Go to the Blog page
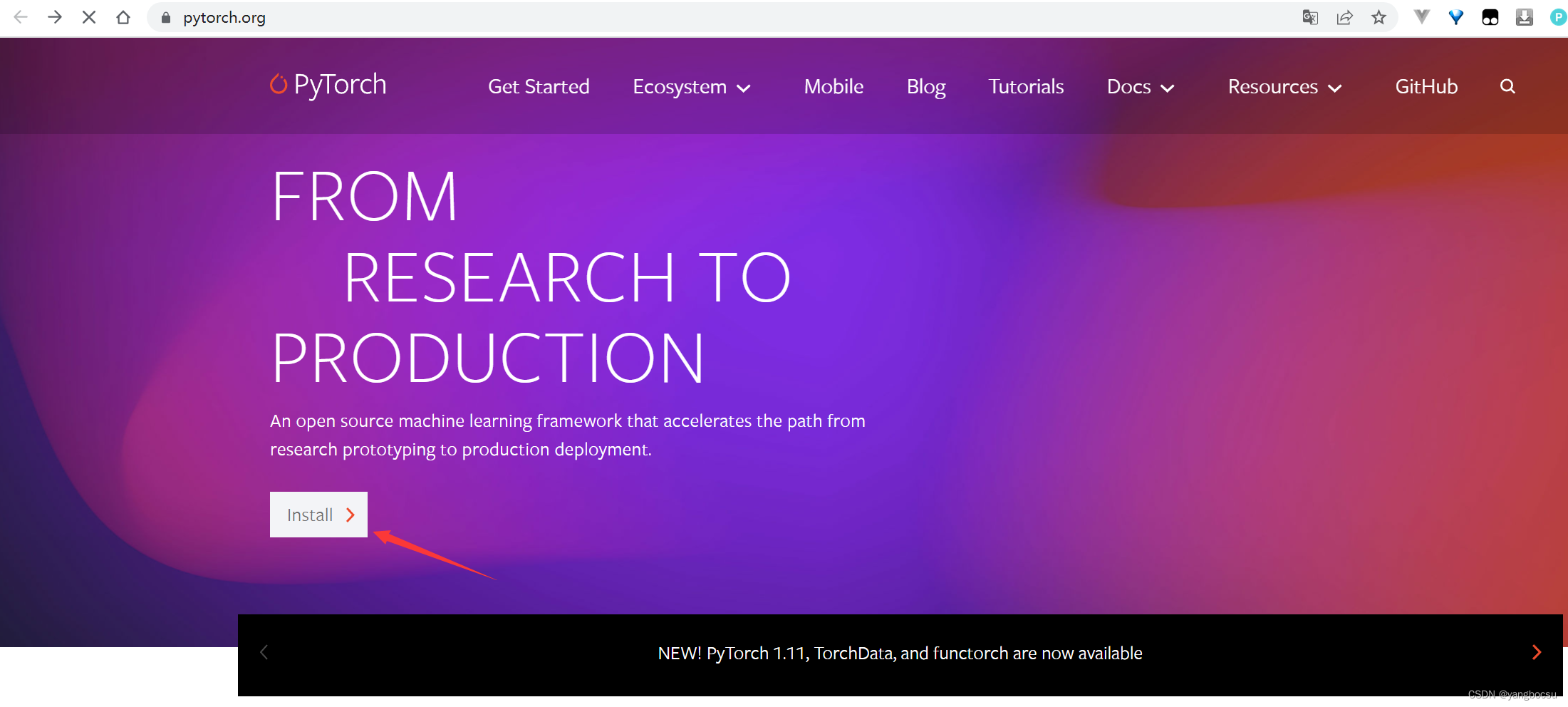Screen dimensions: 1568x707 coord(926,87)
